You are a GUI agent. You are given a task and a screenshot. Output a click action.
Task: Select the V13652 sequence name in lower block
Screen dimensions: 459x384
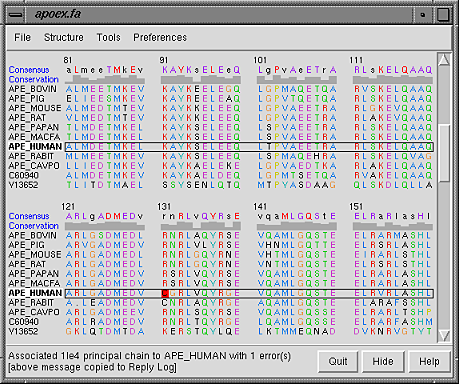tap(23, 331)
